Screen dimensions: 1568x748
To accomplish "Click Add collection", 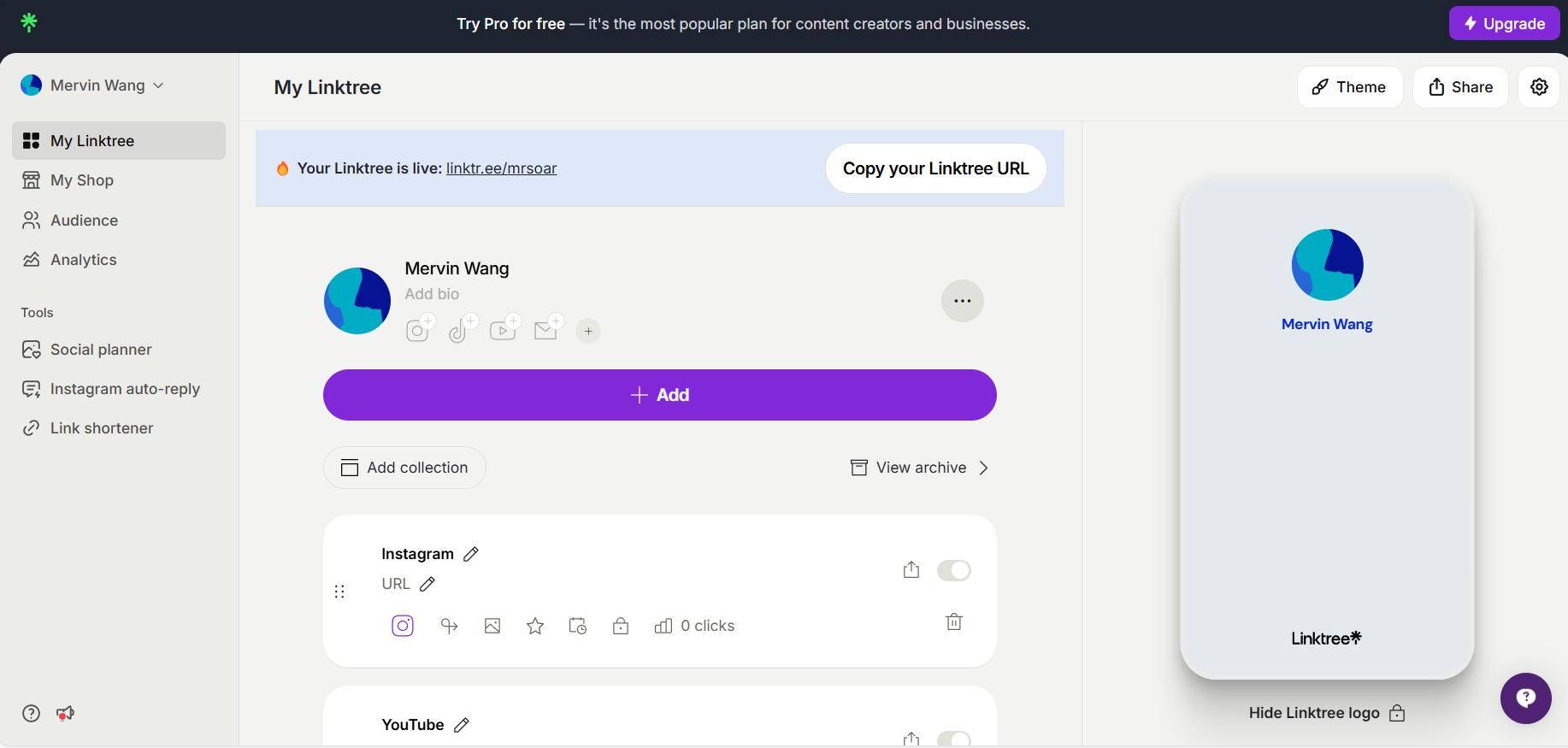I will (x=404, y=468).
